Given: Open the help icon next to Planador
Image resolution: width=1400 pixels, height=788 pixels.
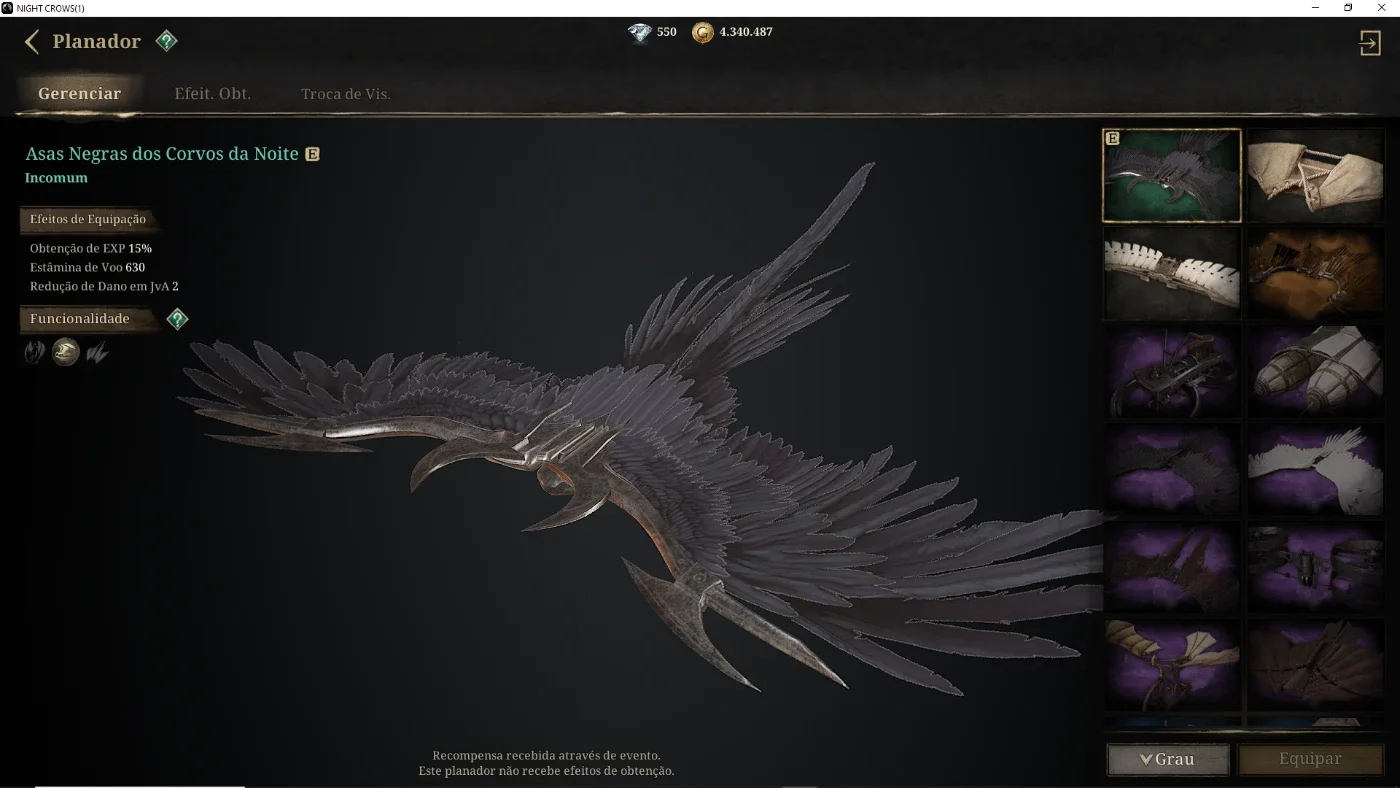Looking at the screenshot, I should pyautogui.click(x=167, y=41).
